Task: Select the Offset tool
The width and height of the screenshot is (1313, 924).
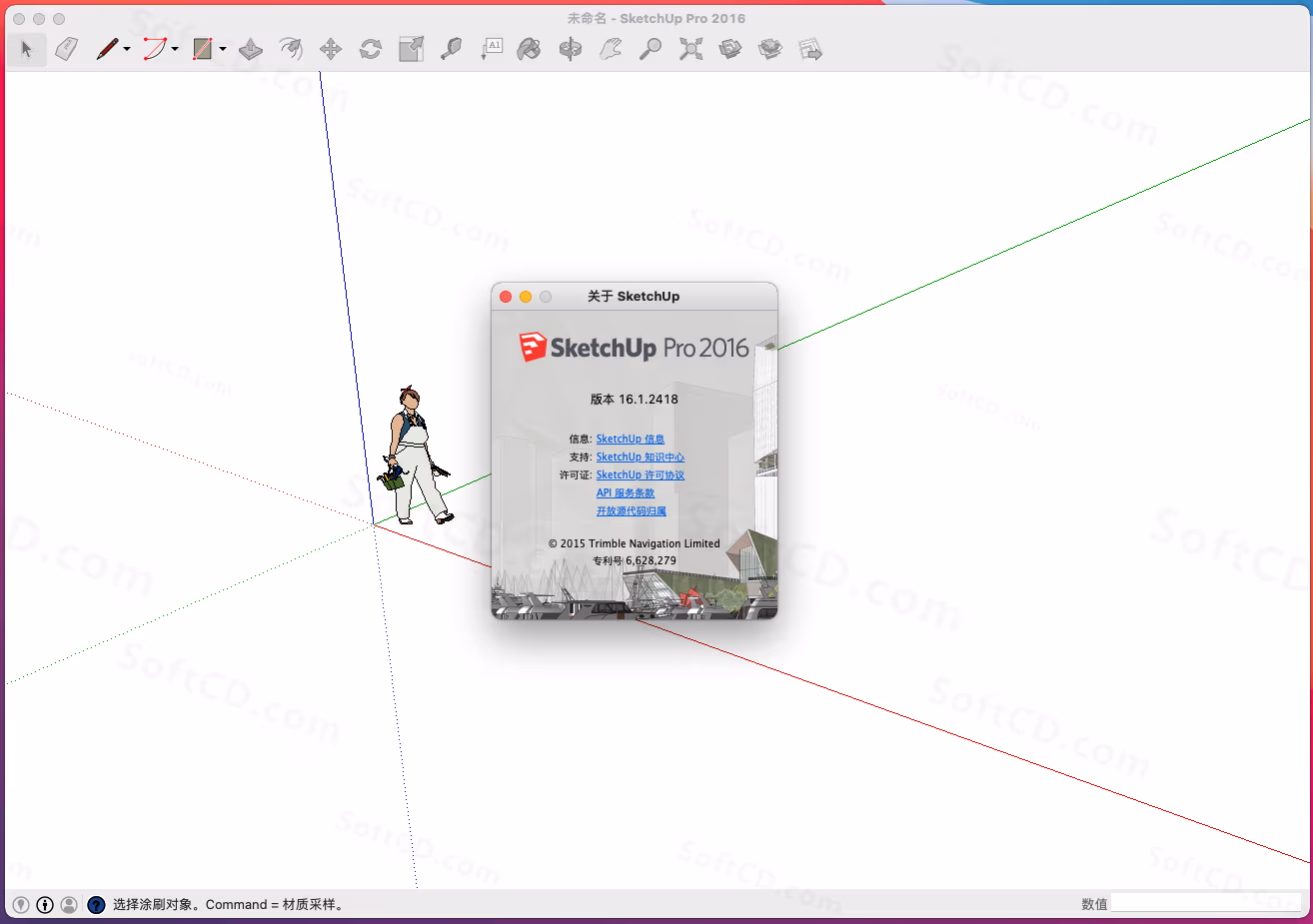Action: 291,49
